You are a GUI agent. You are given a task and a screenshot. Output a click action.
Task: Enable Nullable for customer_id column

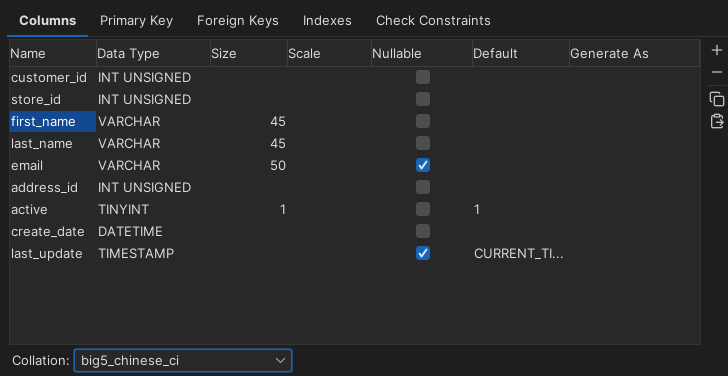click(422, 77)
